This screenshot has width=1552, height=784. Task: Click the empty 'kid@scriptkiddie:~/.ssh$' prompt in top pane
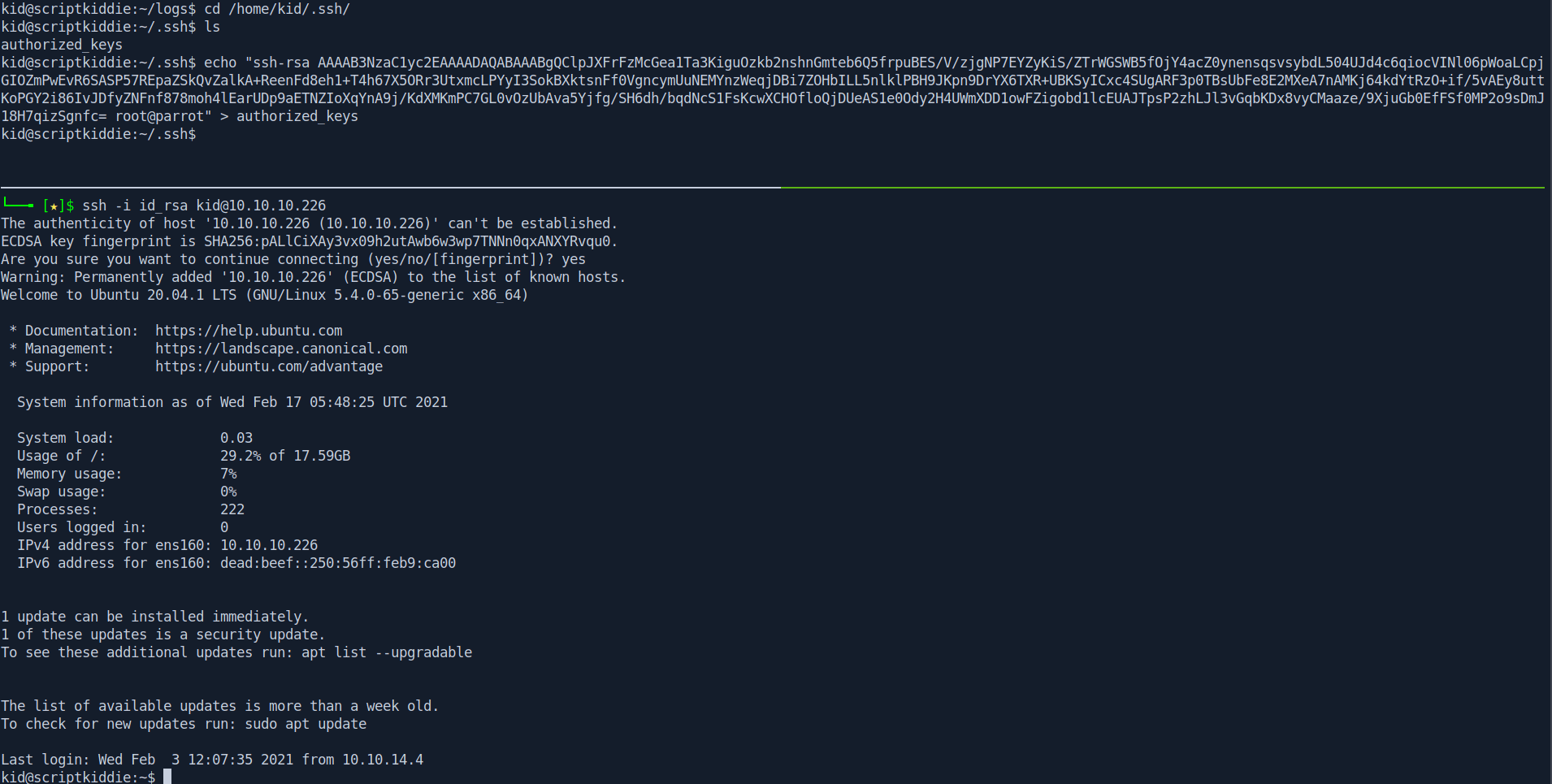click(98, 134)
